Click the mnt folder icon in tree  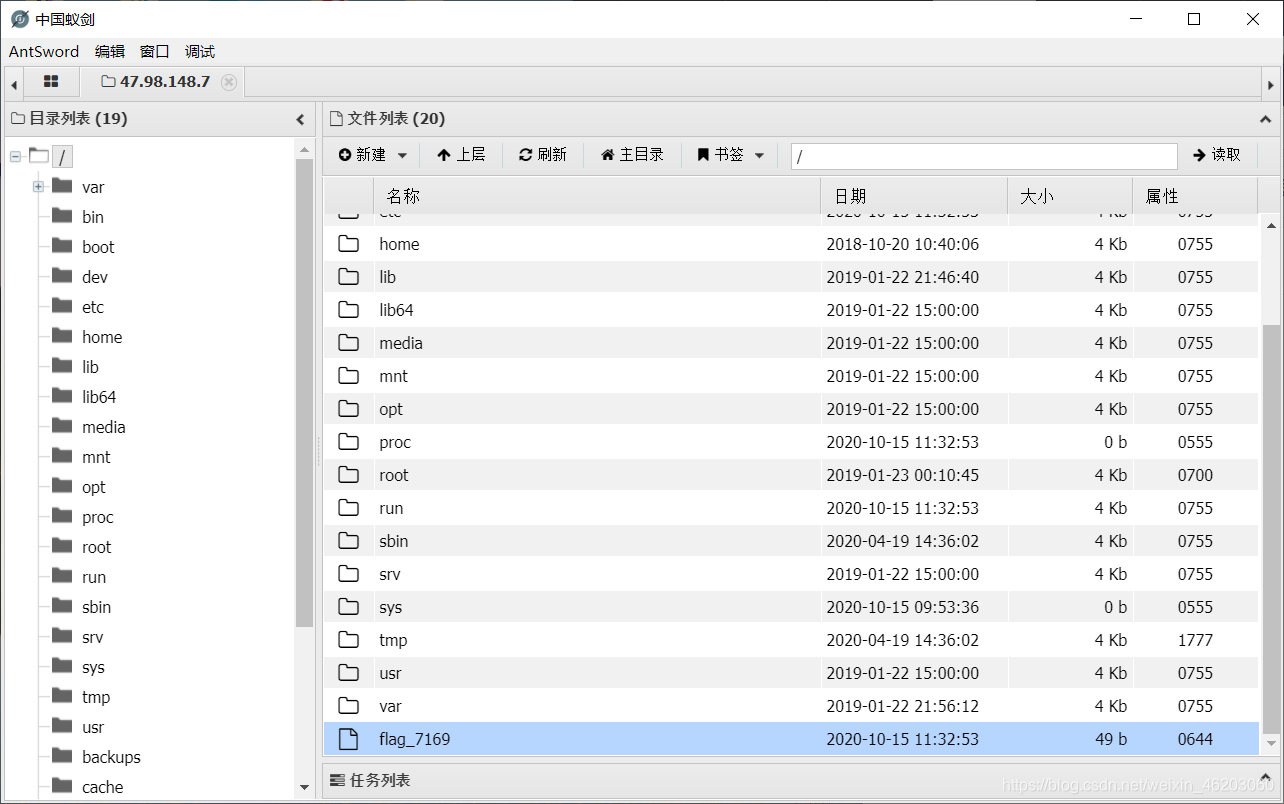pos(62,456)
